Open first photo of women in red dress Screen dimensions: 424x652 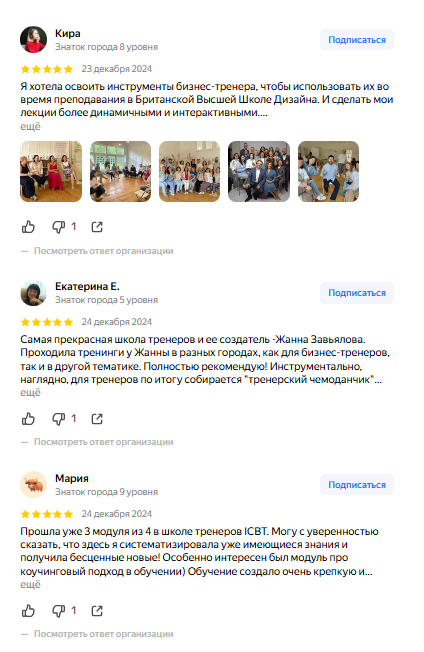(51, 171)
